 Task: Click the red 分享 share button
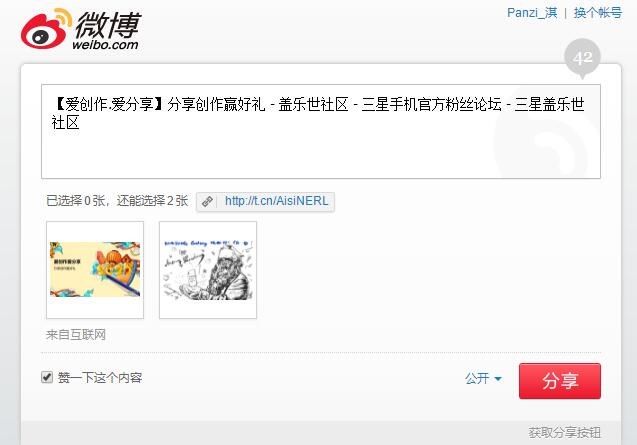click(560, 381)
